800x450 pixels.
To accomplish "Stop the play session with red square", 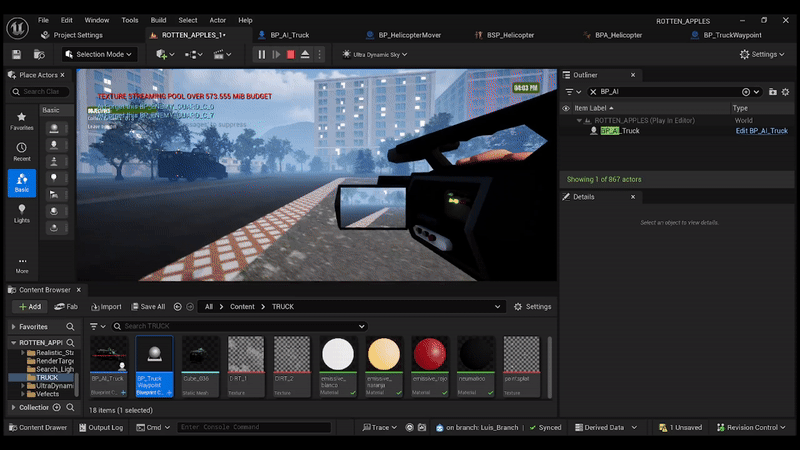I will 290,54.
